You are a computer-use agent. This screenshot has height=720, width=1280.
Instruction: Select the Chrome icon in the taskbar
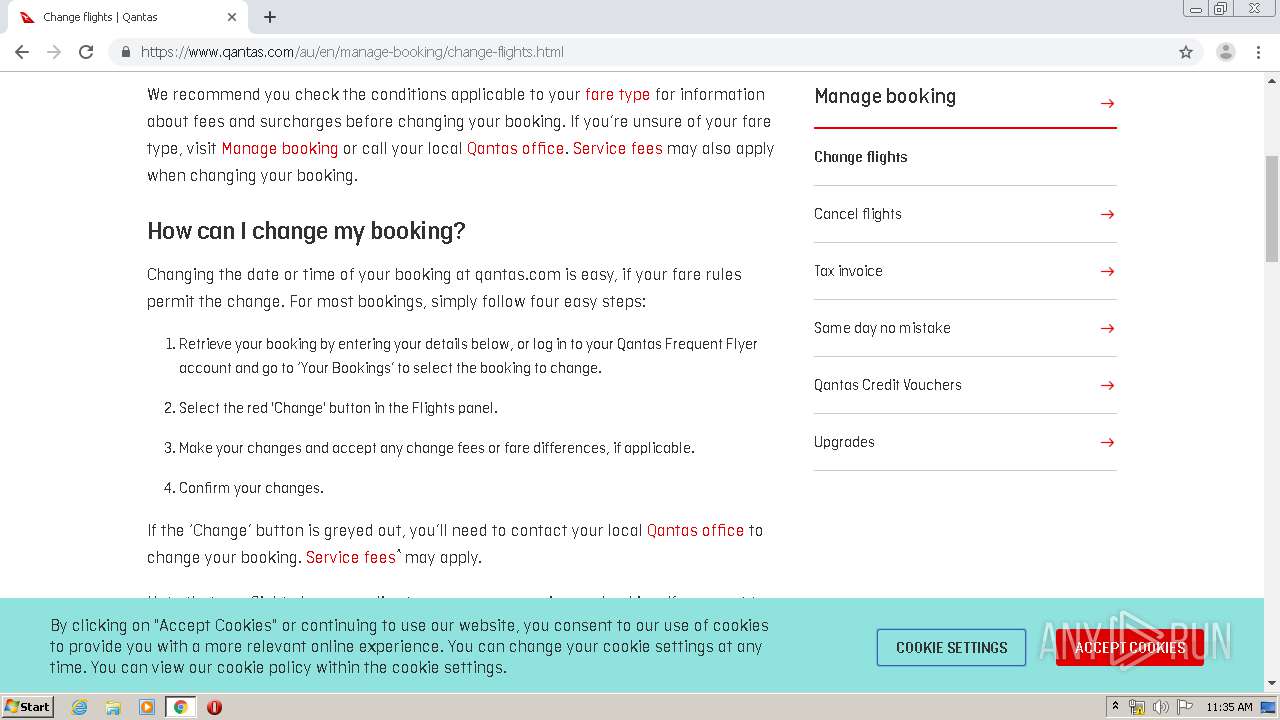pos(180,707)
